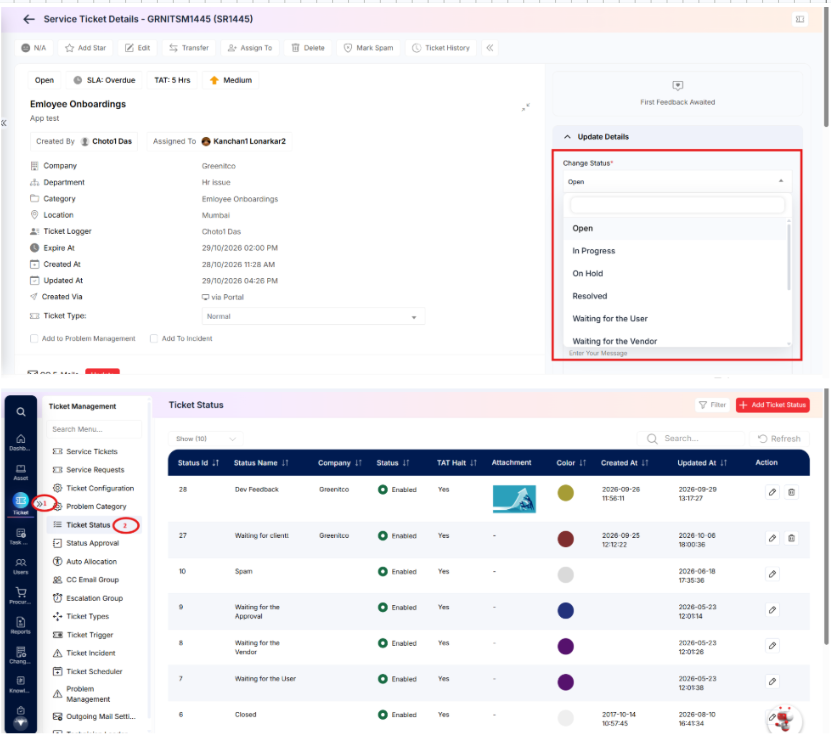Delete the ticket via Delete button
831x735 pixels.
point(308,48)
